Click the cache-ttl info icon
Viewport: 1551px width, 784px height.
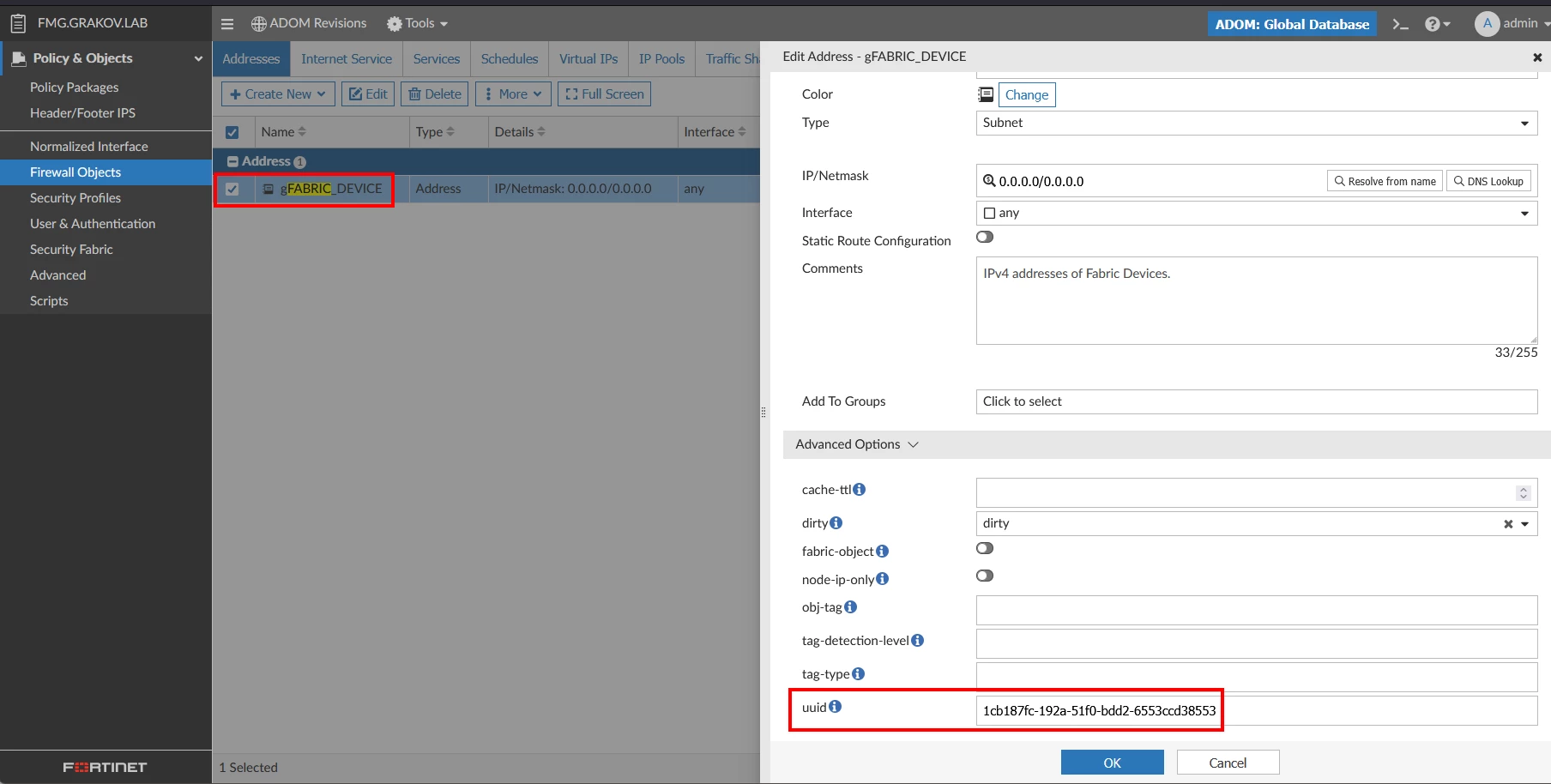860,489
